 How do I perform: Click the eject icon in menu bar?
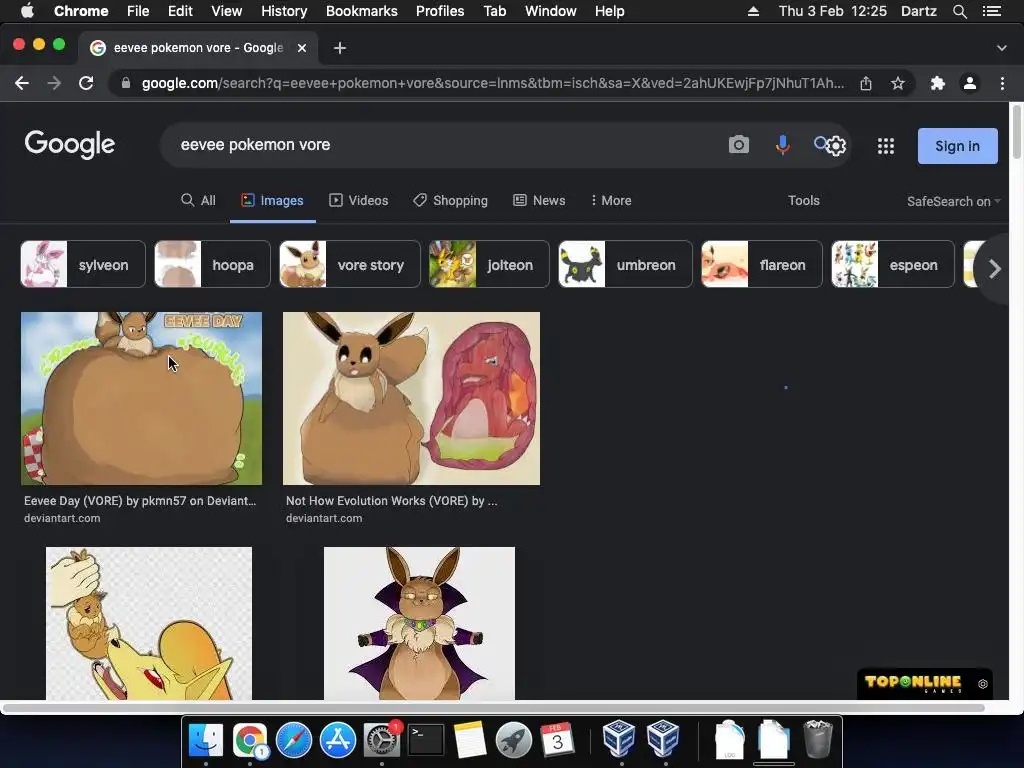753,11
